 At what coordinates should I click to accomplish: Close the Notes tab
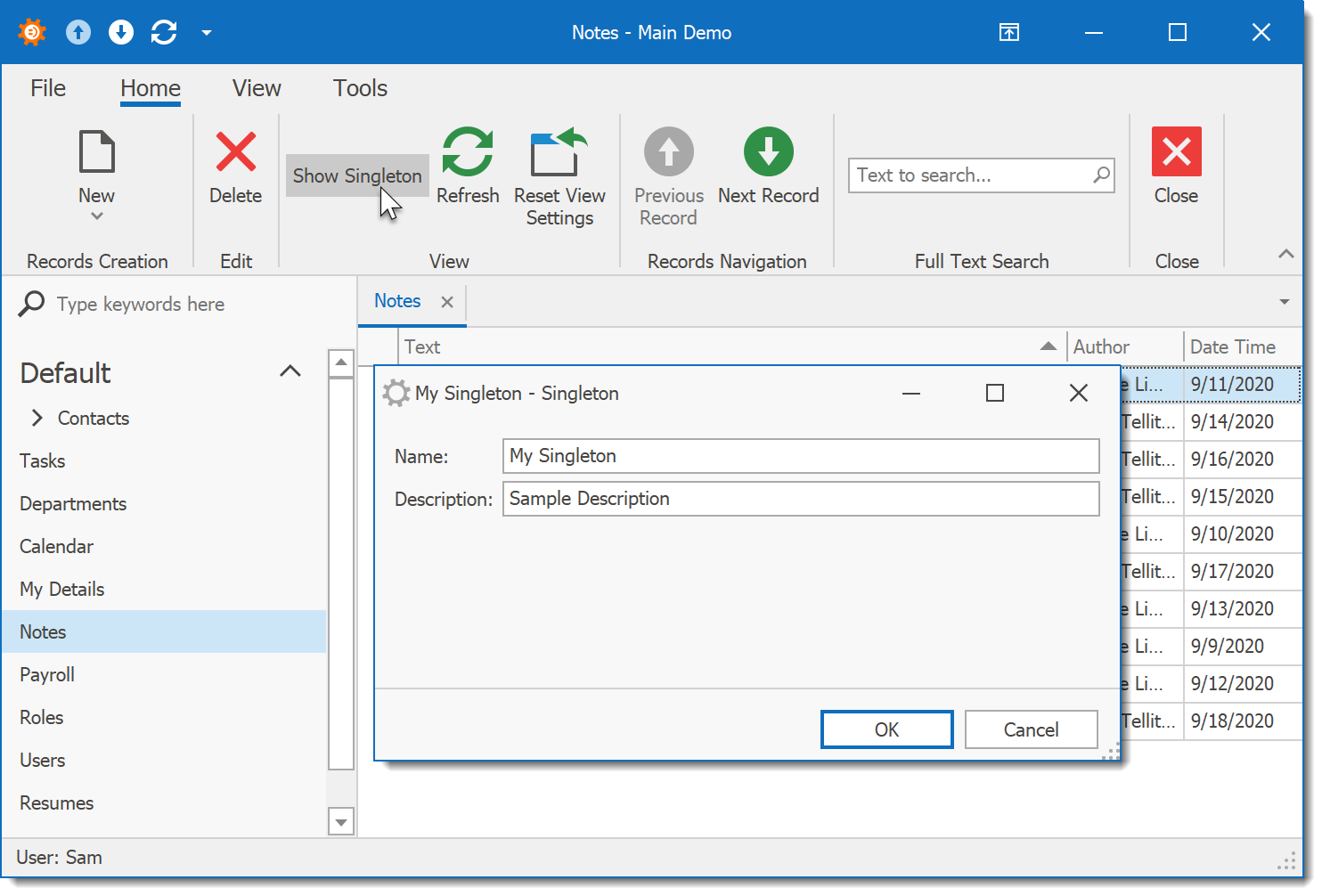coord(447,302)
